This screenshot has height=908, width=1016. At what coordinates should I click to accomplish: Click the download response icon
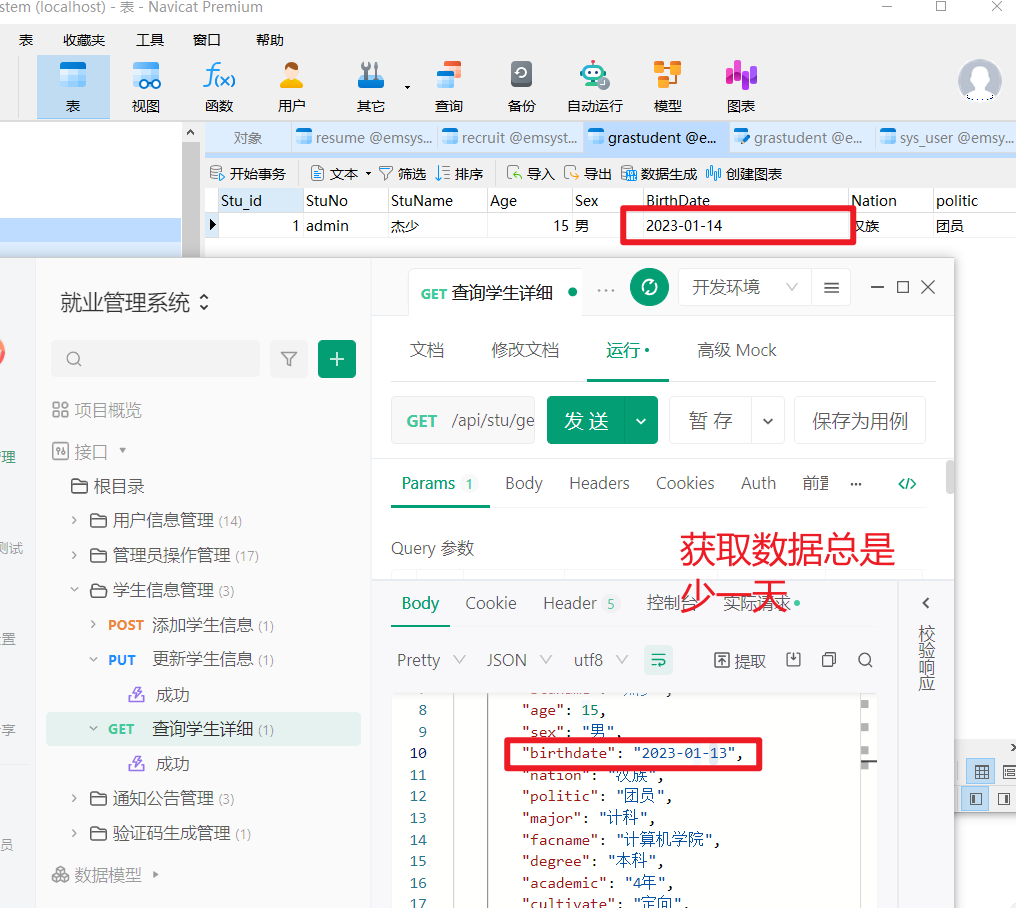pos(793,660)
